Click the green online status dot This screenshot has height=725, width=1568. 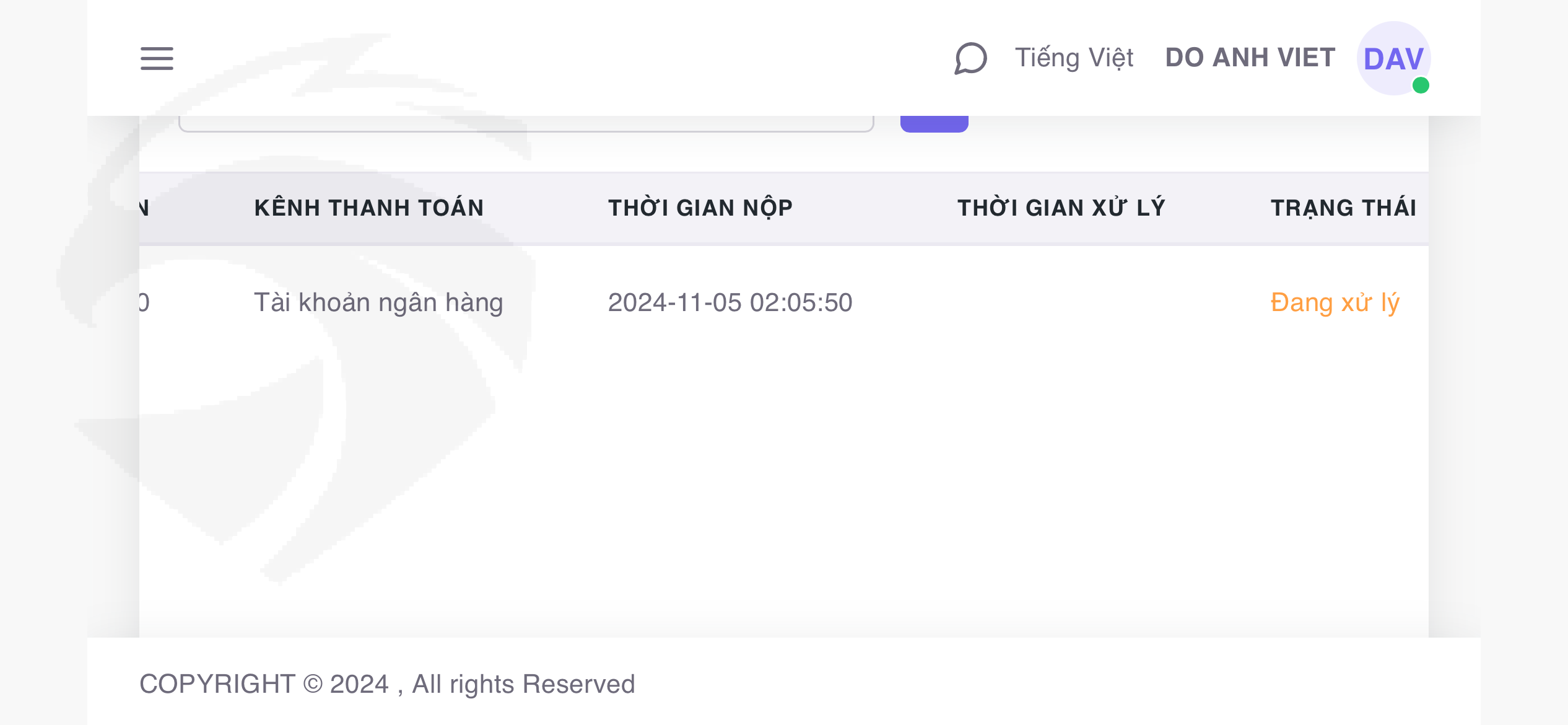[x=1421, y=86]
